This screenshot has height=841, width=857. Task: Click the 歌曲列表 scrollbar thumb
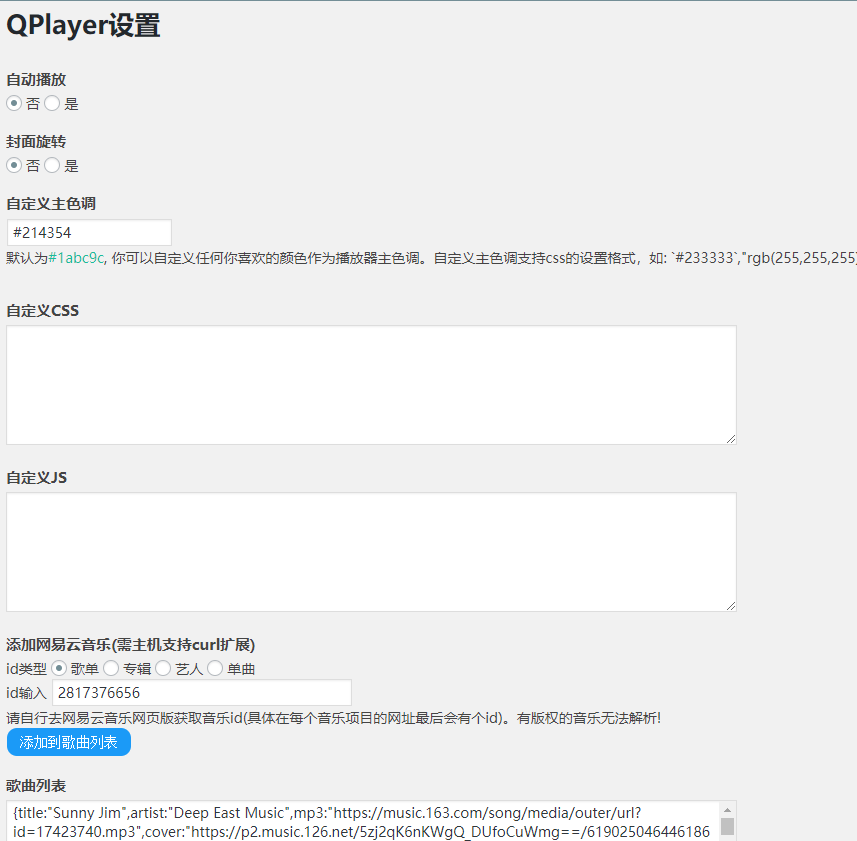(x=727, y=826)
